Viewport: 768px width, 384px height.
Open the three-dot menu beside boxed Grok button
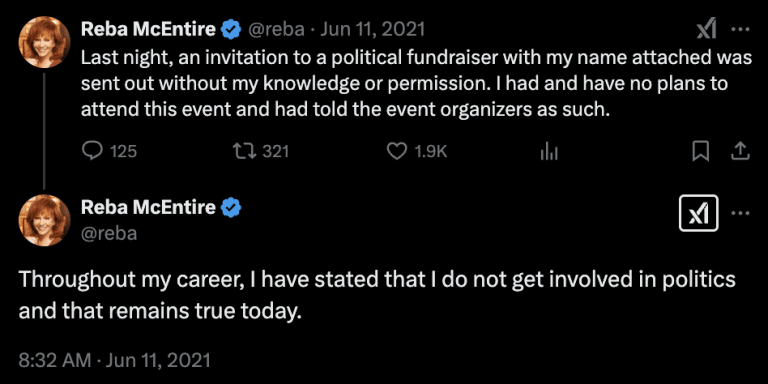[740, 213]
